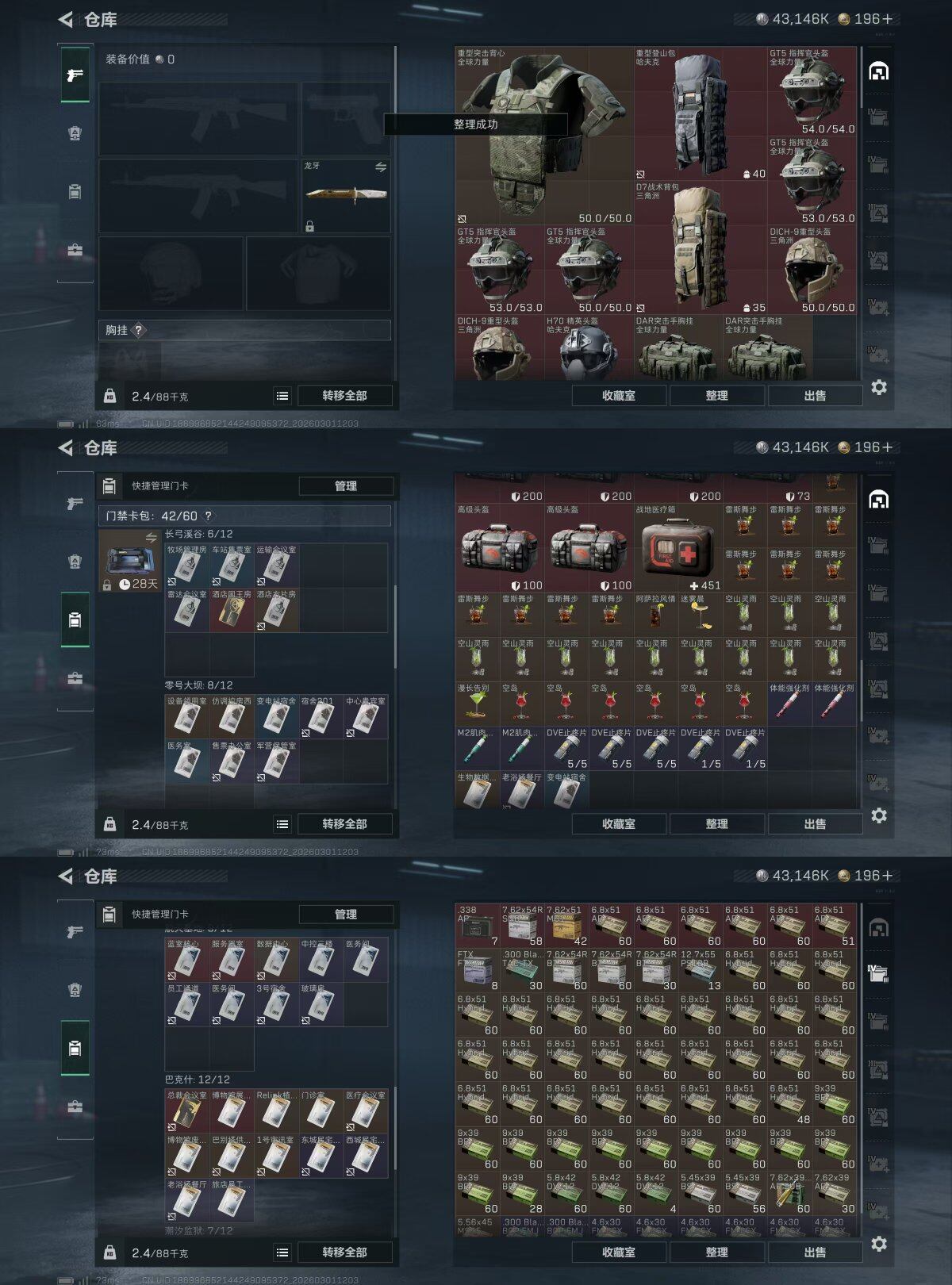Screen dimensions: 952x1285
Task: Collapse the 长弓溪谷: 6/12 card section
Action: click(x=198, y=534)
